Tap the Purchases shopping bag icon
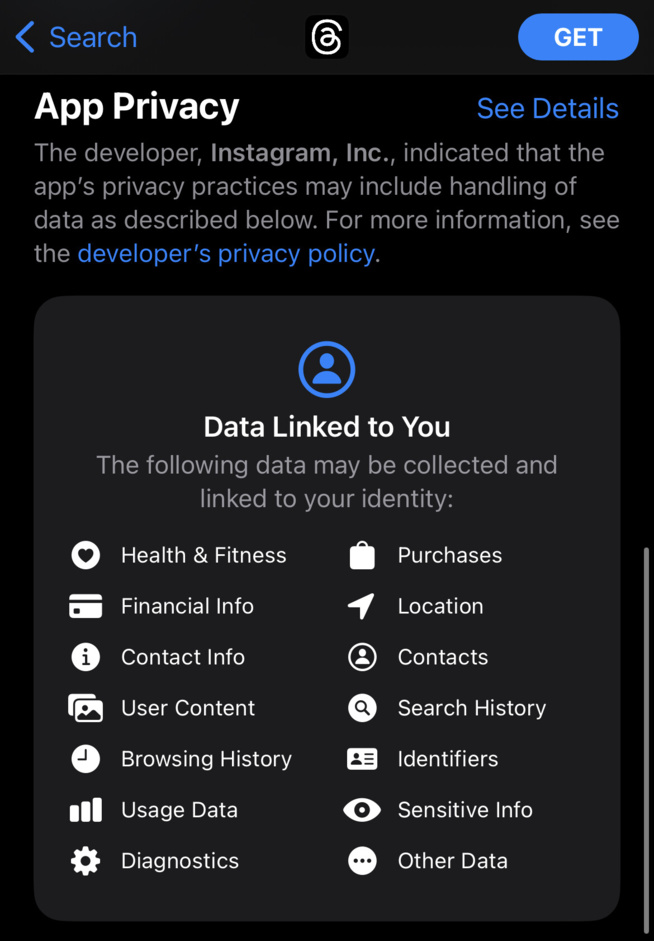654x941 pixels. (x=362, y=555)
